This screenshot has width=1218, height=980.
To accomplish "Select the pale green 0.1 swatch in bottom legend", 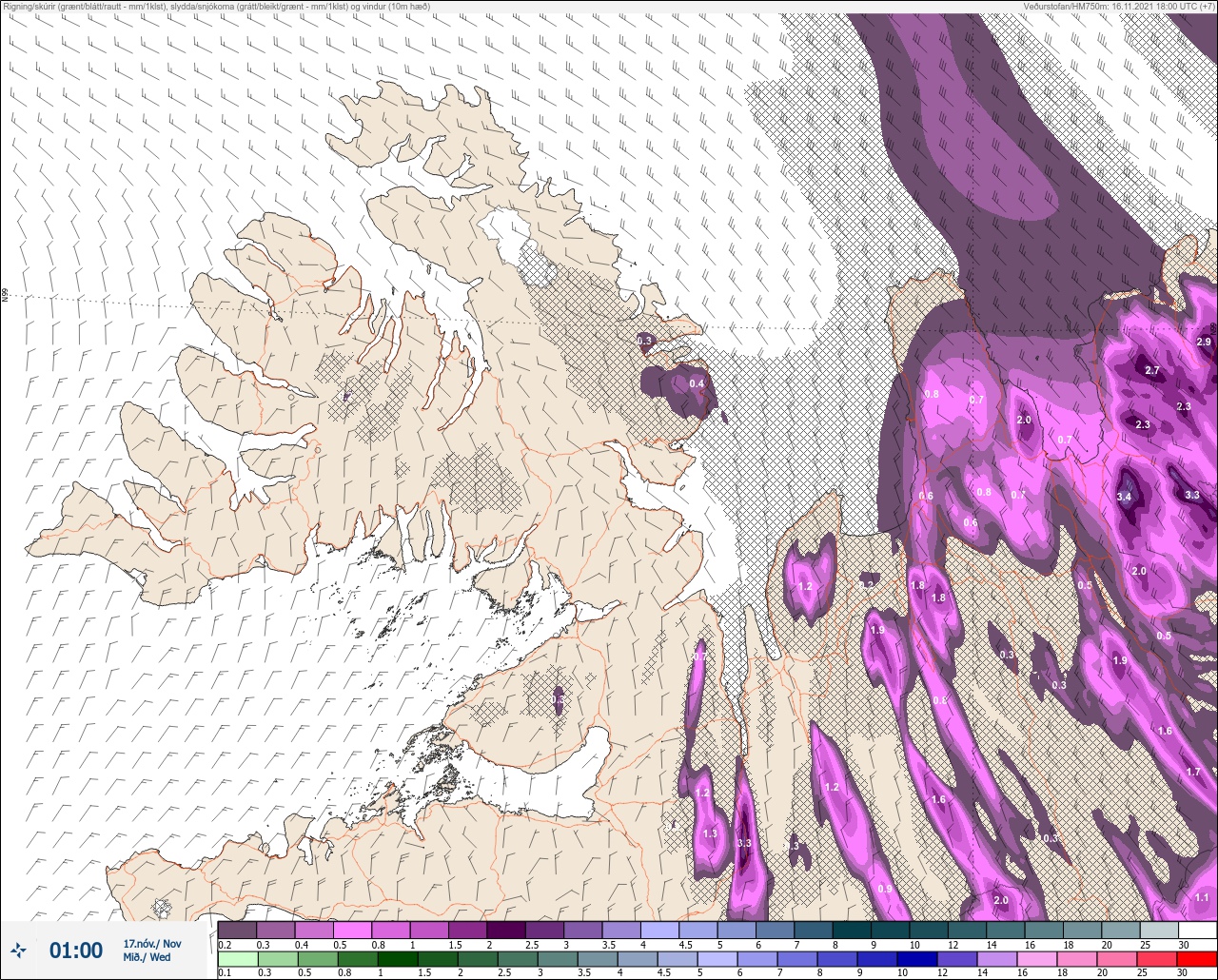I will (x=237, y=958).
